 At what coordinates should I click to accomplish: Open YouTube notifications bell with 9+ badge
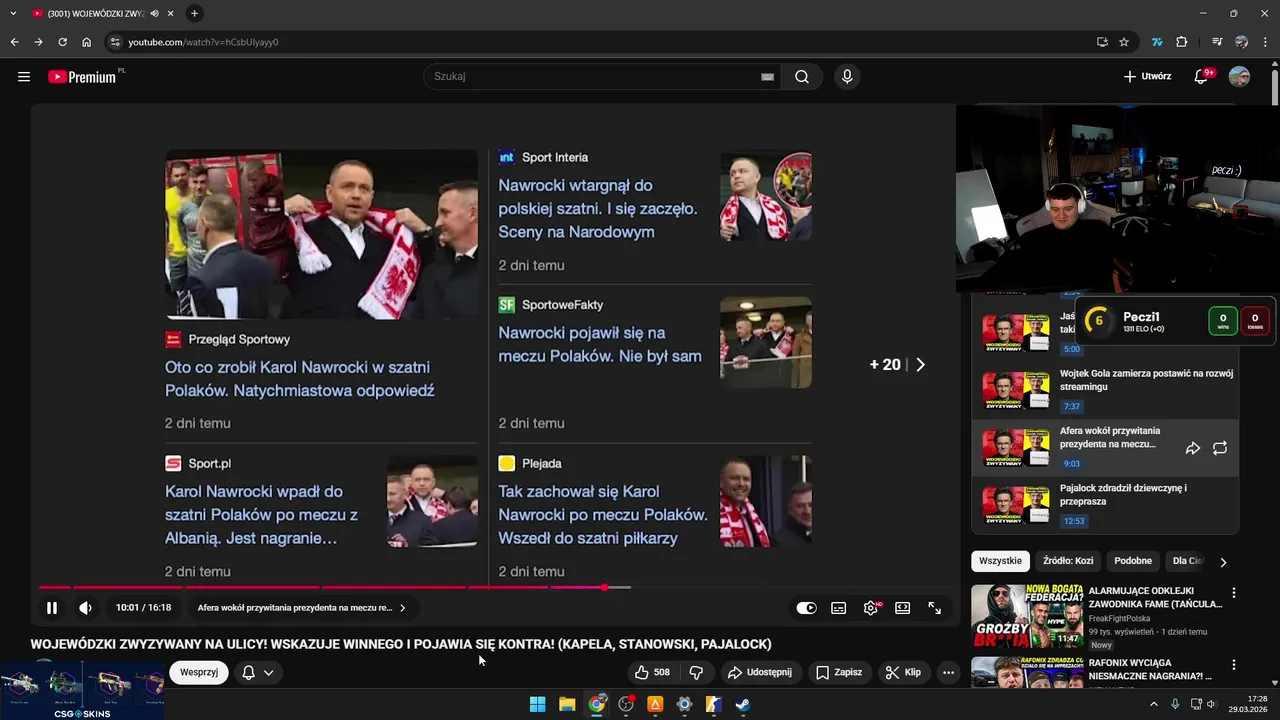click(1202, 76)
